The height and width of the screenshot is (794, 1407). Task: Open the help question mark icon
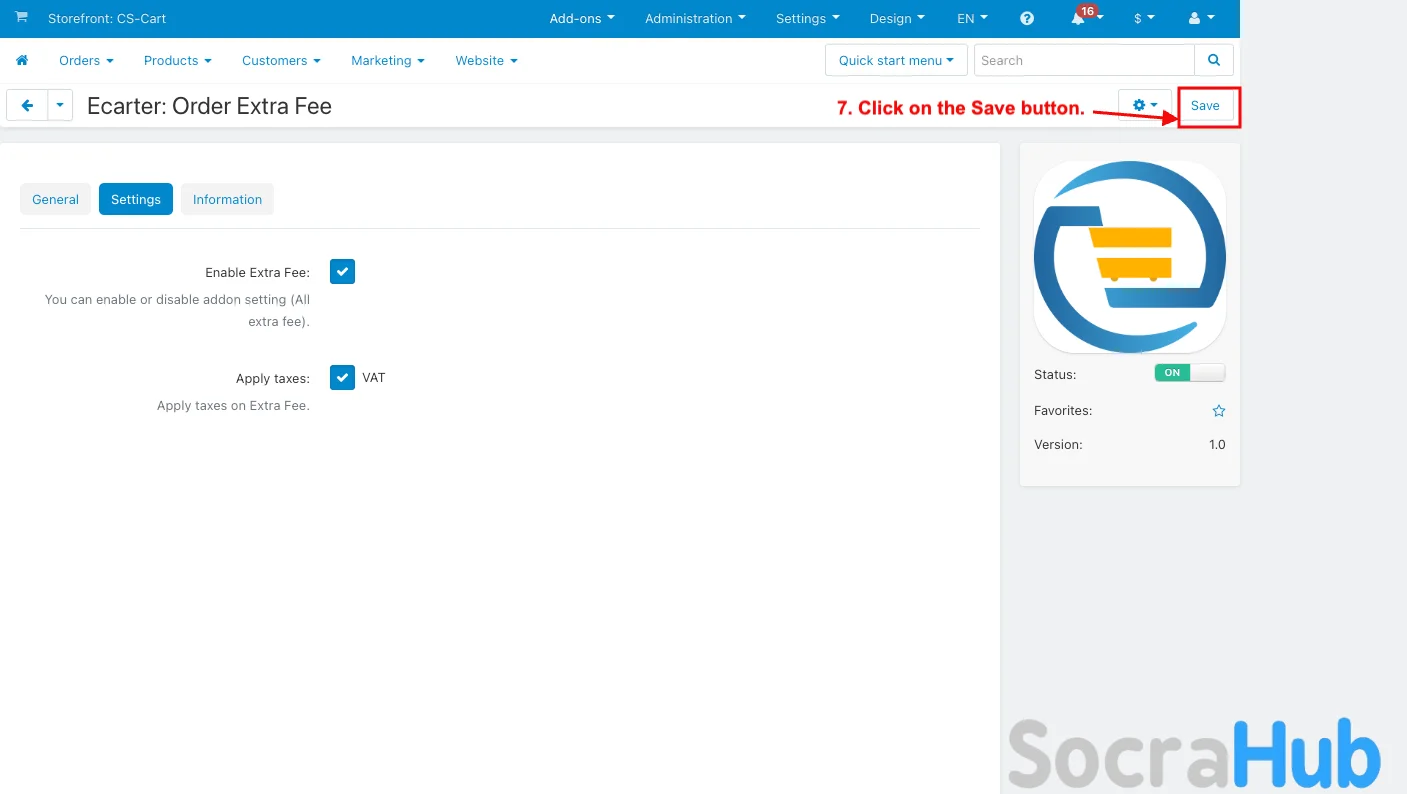point(1027,19)
